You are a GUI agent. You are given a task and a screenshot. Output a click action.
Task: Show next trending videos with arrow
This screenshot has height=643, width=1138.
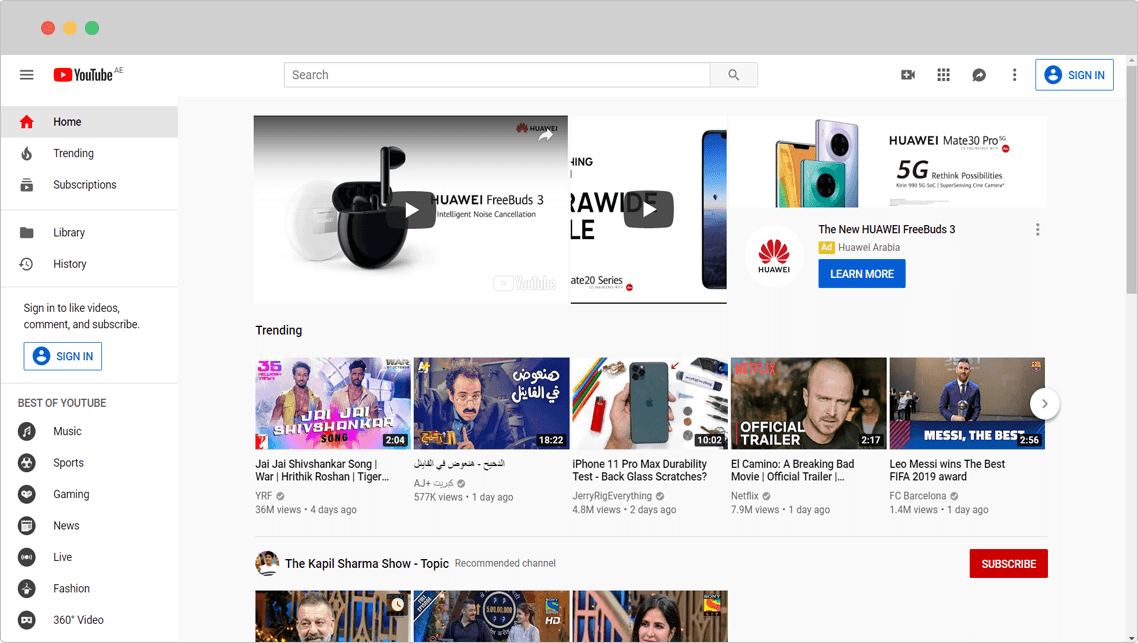[x=1044, y=404]
